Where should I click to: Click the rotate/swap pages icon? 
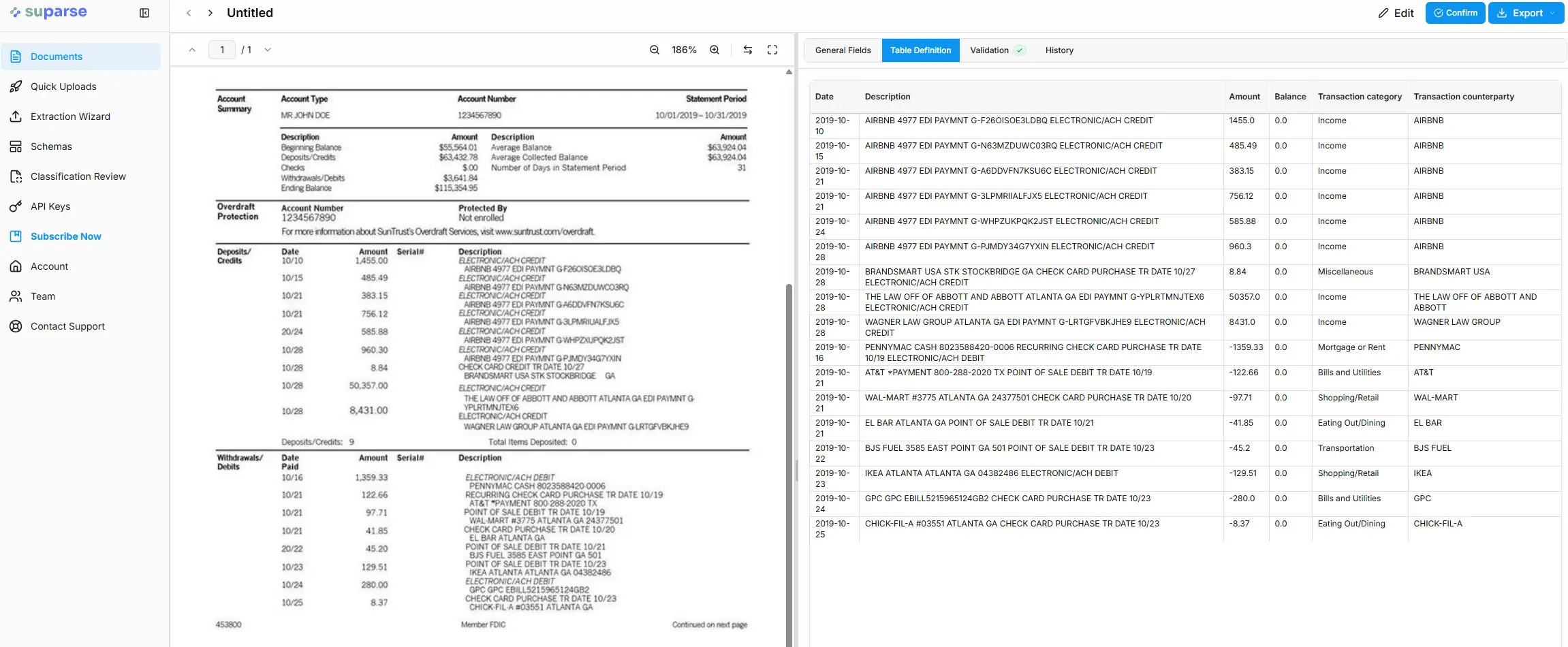tap(747, 49)
